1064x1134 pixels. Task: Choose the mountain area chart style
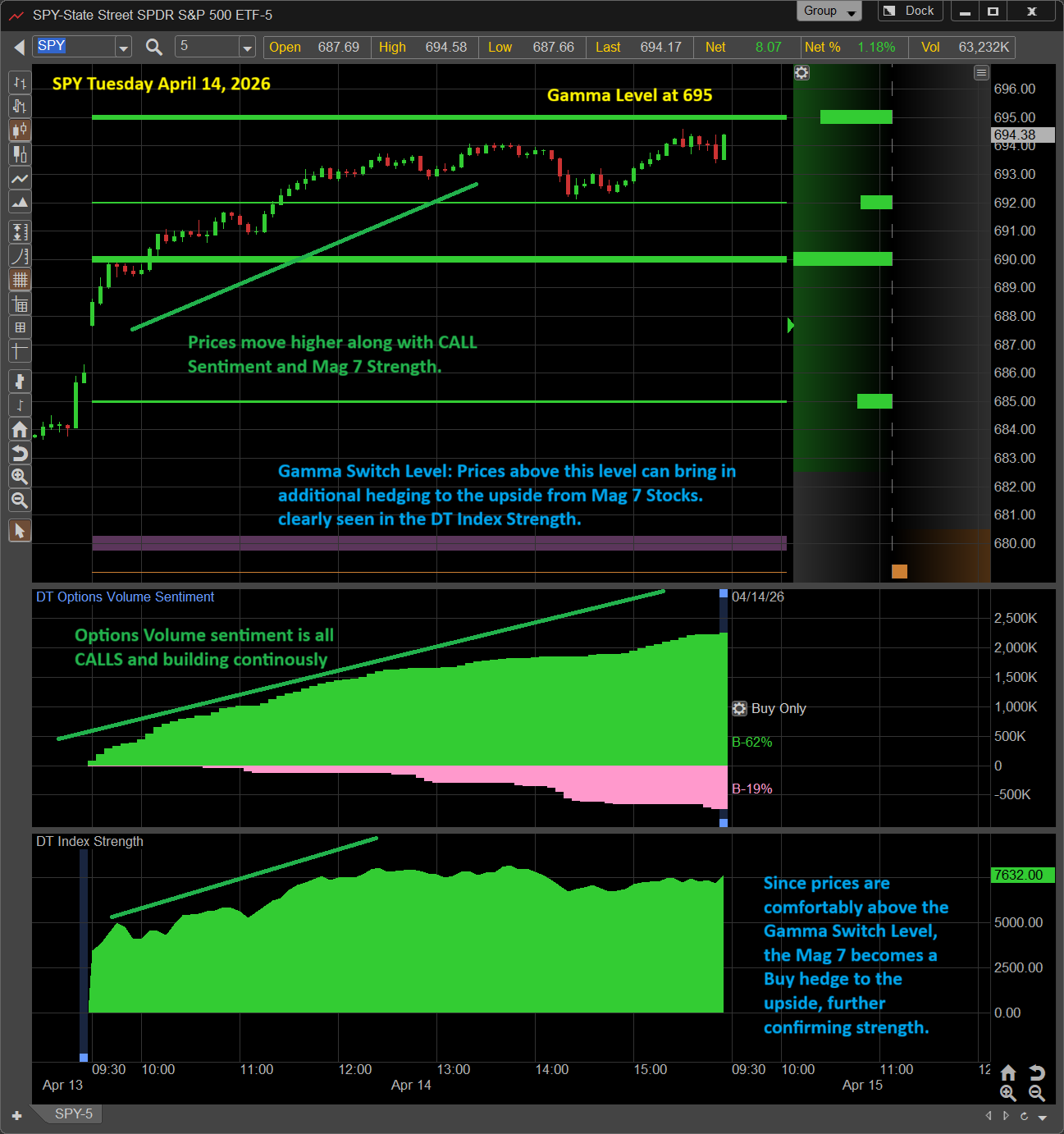(x=20, y=202)
